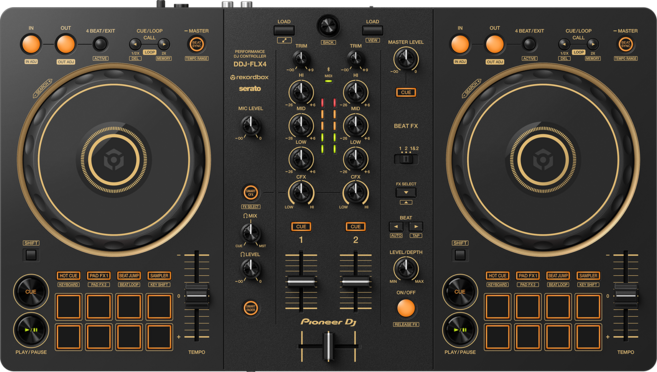Toggle Beat FX ON/OFF orange button
This screenshot has height=372, width=657.
406,308
